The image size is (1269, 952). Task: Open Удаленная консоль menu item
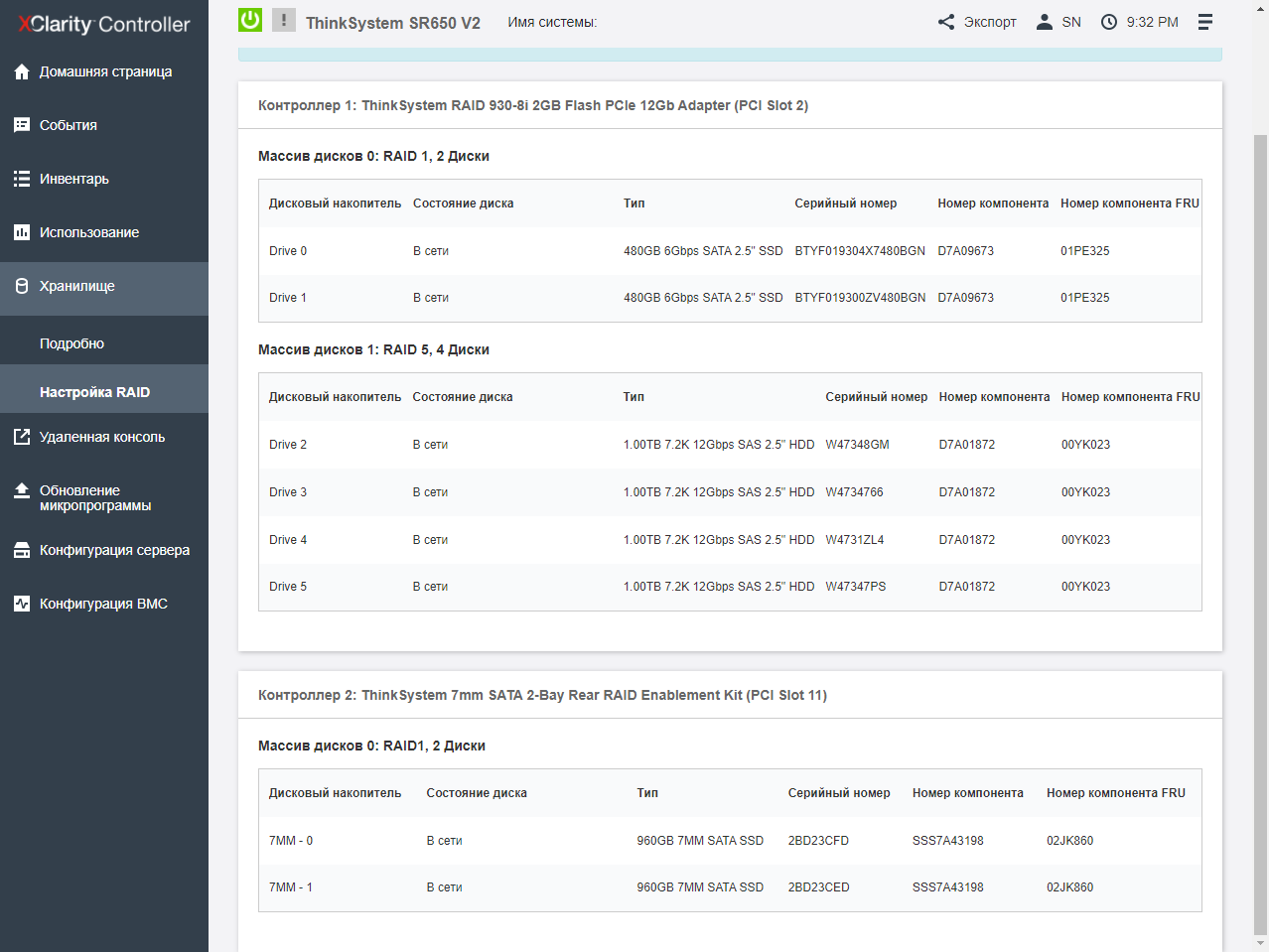pos(104,437)
